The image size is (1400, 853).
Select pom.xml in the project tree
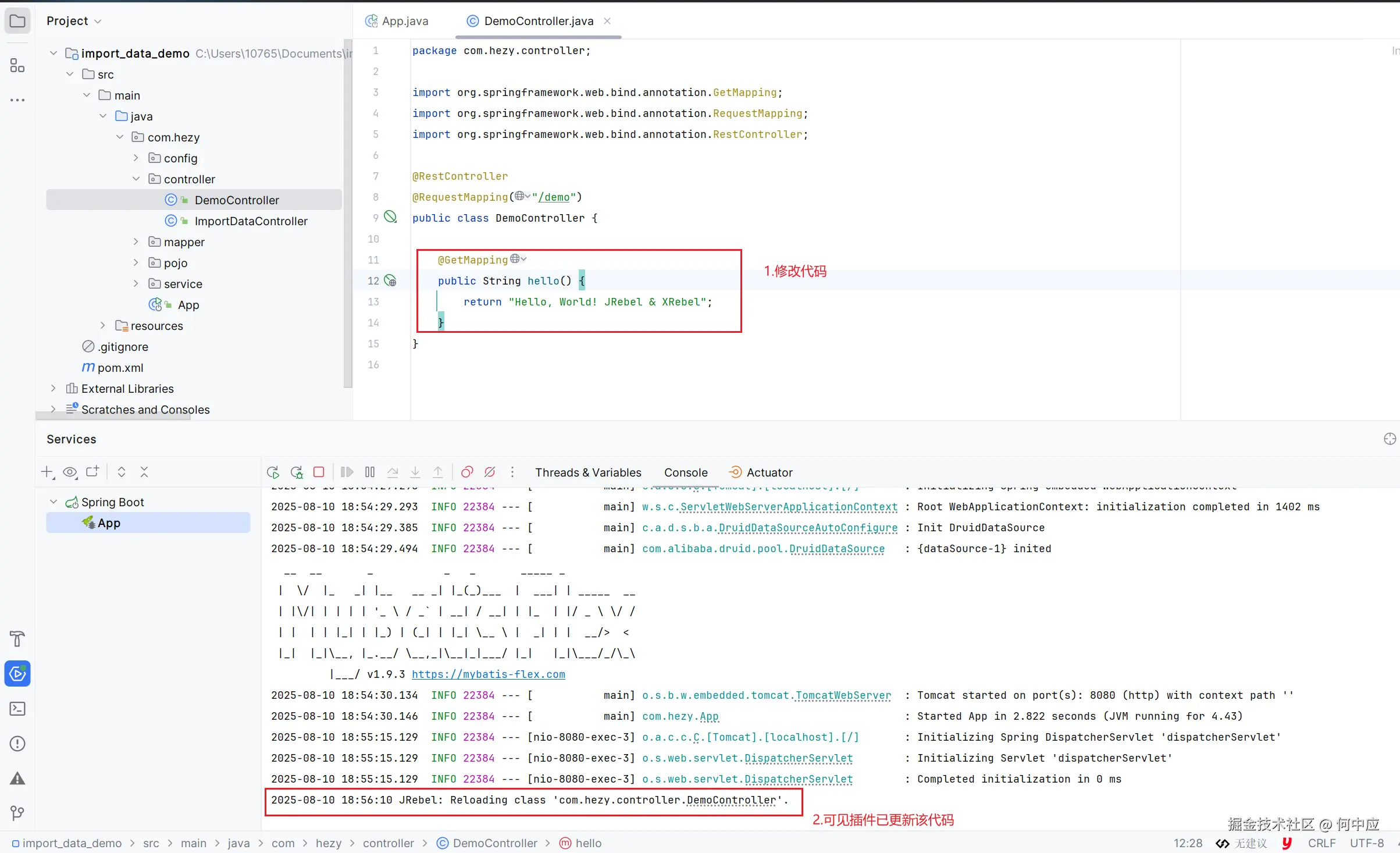(120, 368)
